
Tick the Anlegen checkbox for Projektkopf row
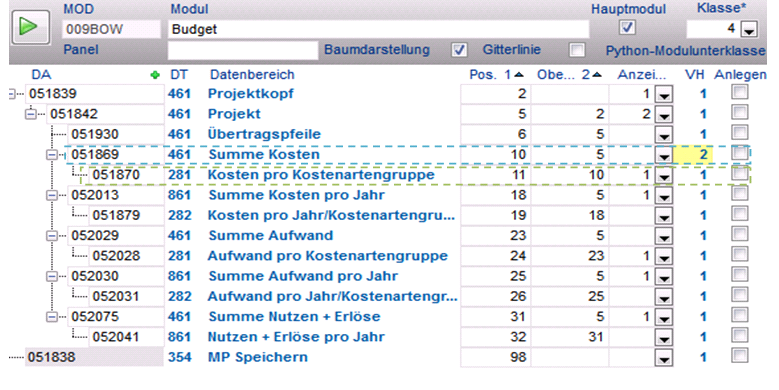[x=740, y=92]
